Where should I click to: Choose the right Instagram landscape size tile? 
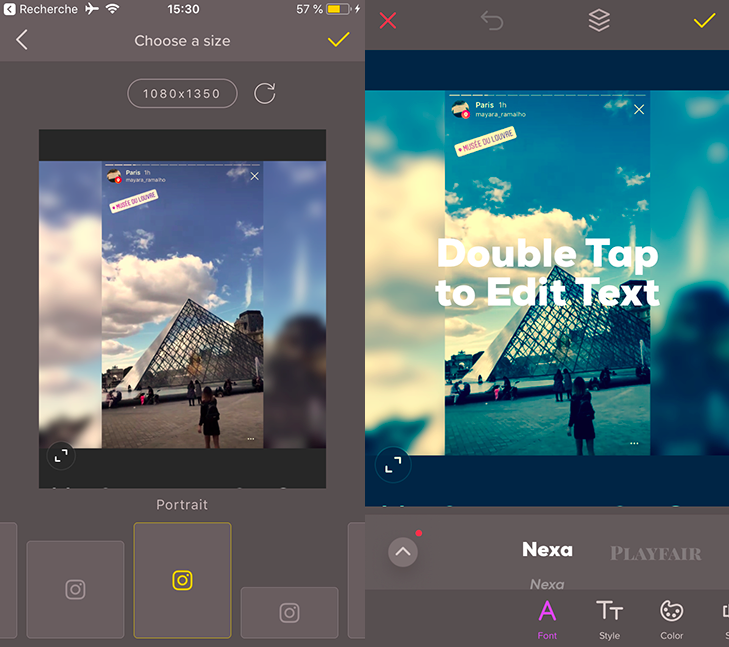coord(289,612)
